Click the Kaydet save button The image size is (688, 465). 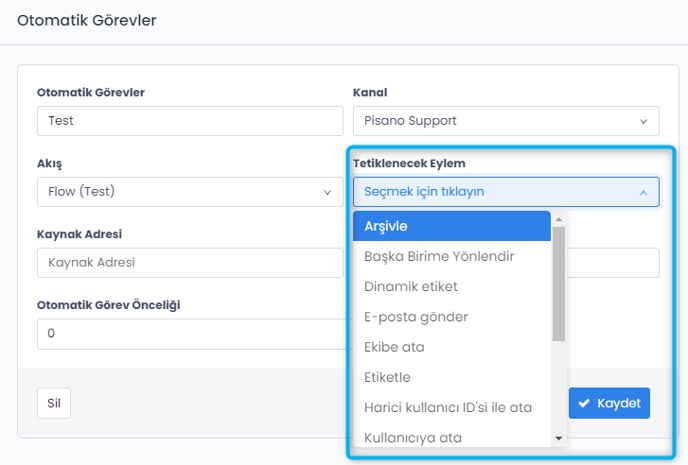[x=610, y=403]
